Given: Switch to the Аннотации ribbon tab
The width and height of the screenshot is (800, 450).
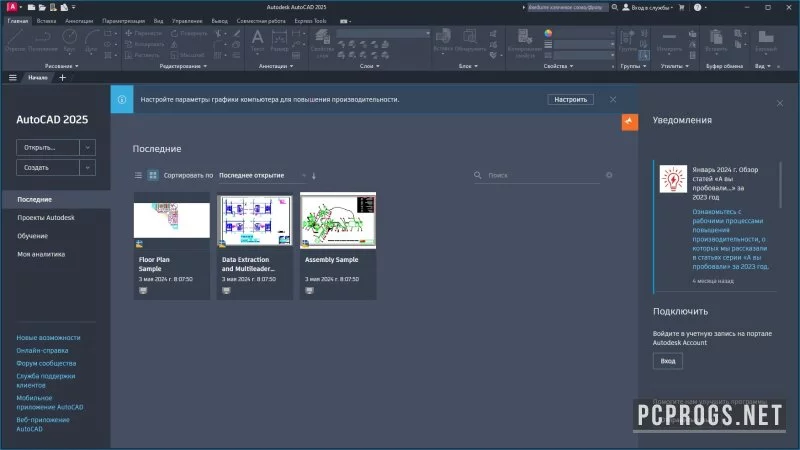Looking at the screenshot, I should [x=79, y=21].
